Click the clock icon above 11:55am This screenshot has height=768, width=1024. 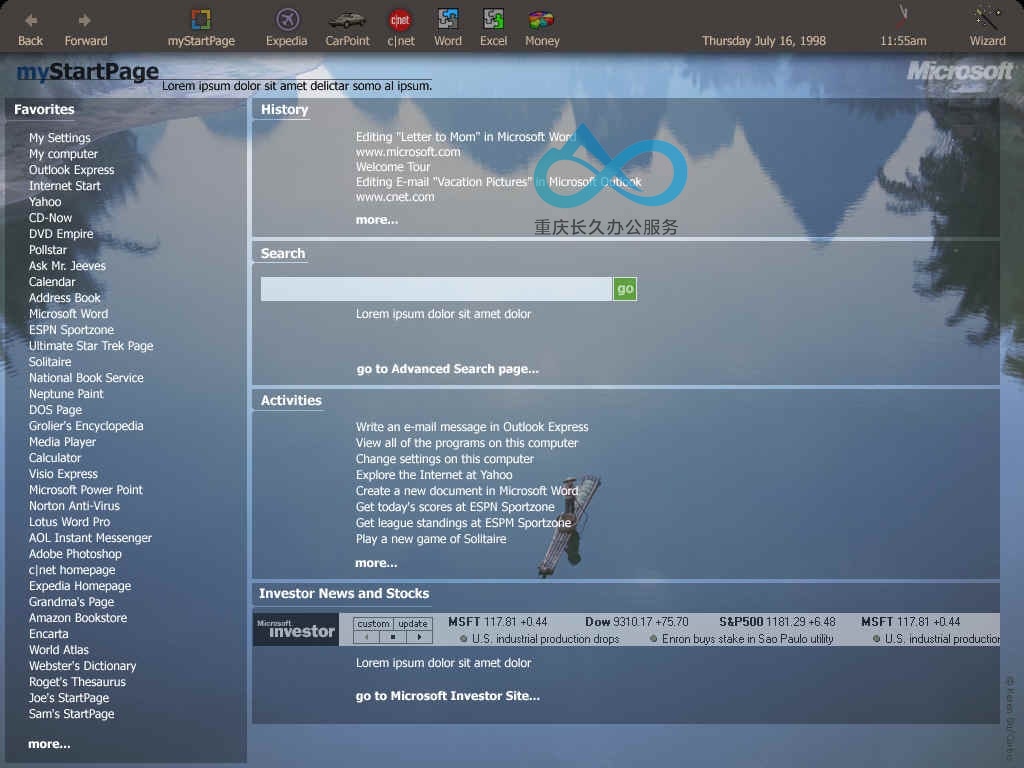[903, 18]
